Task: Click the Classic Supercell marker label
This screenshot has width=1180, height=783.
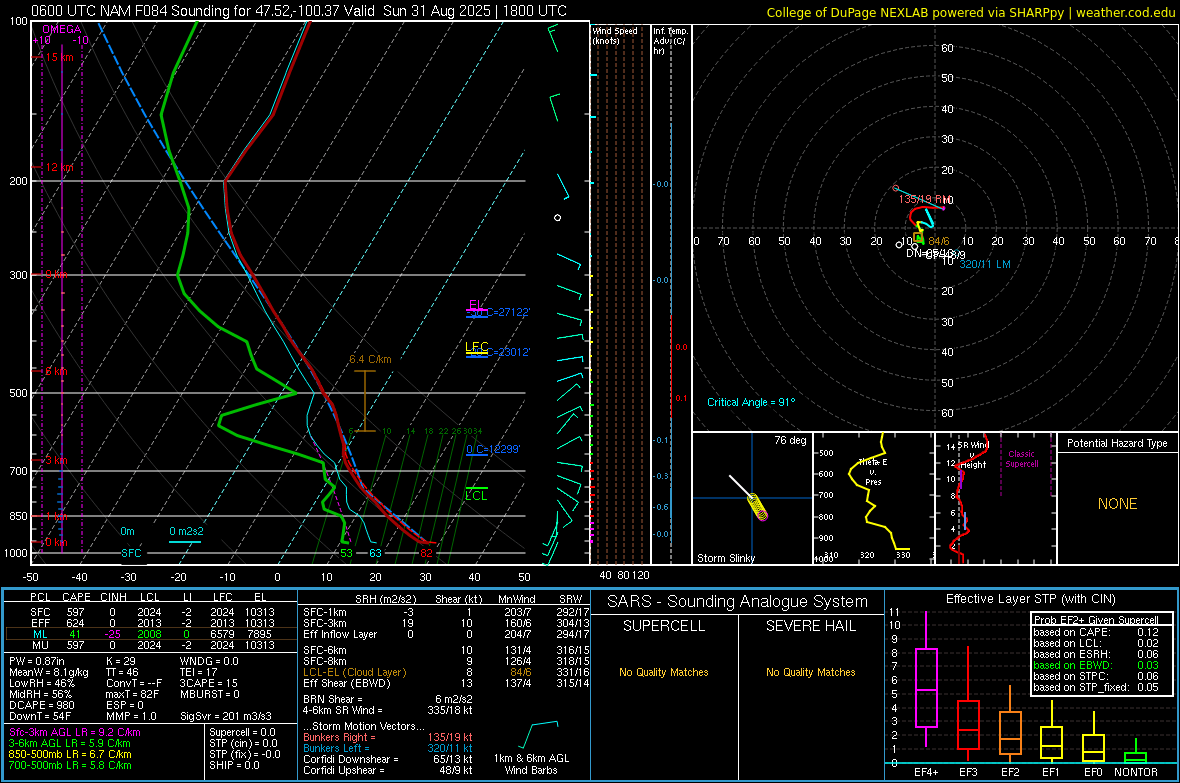Action: [x=1022, y=459]
